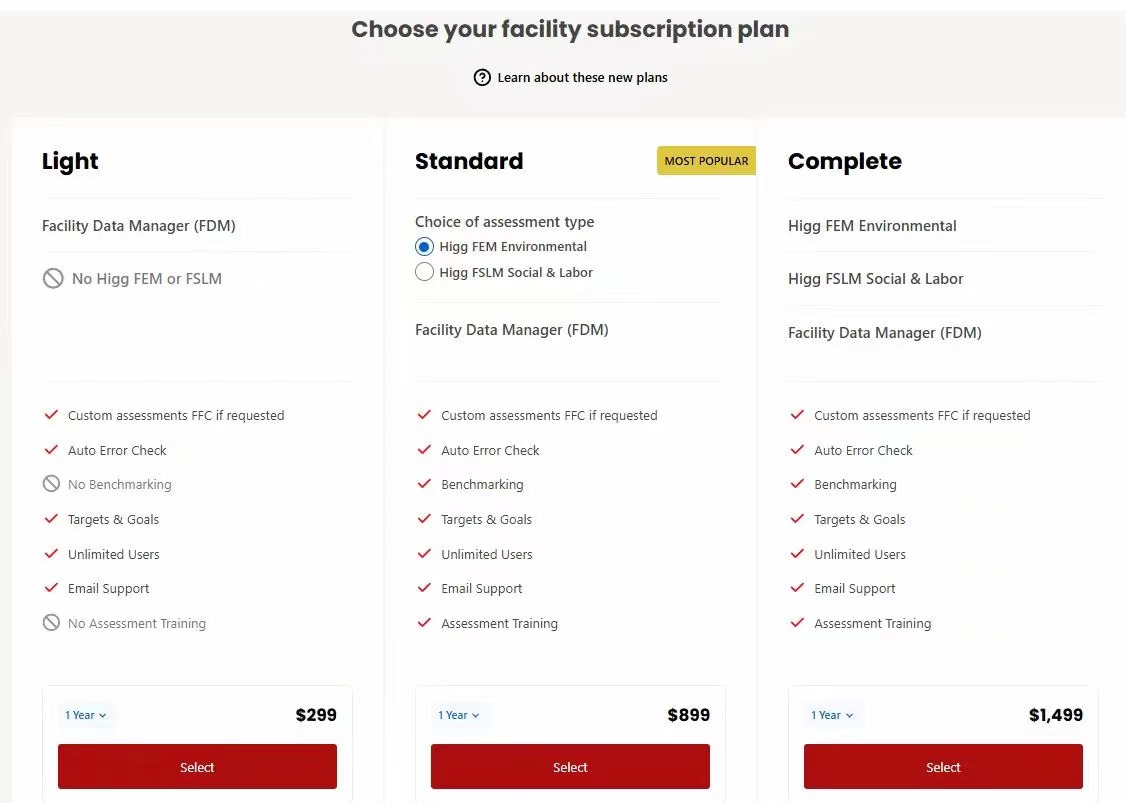Click the Complete plan heading

(845, 162)
